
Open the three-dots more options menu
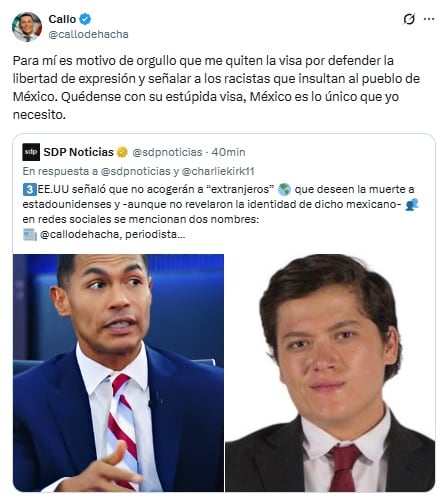click(429, 19)
